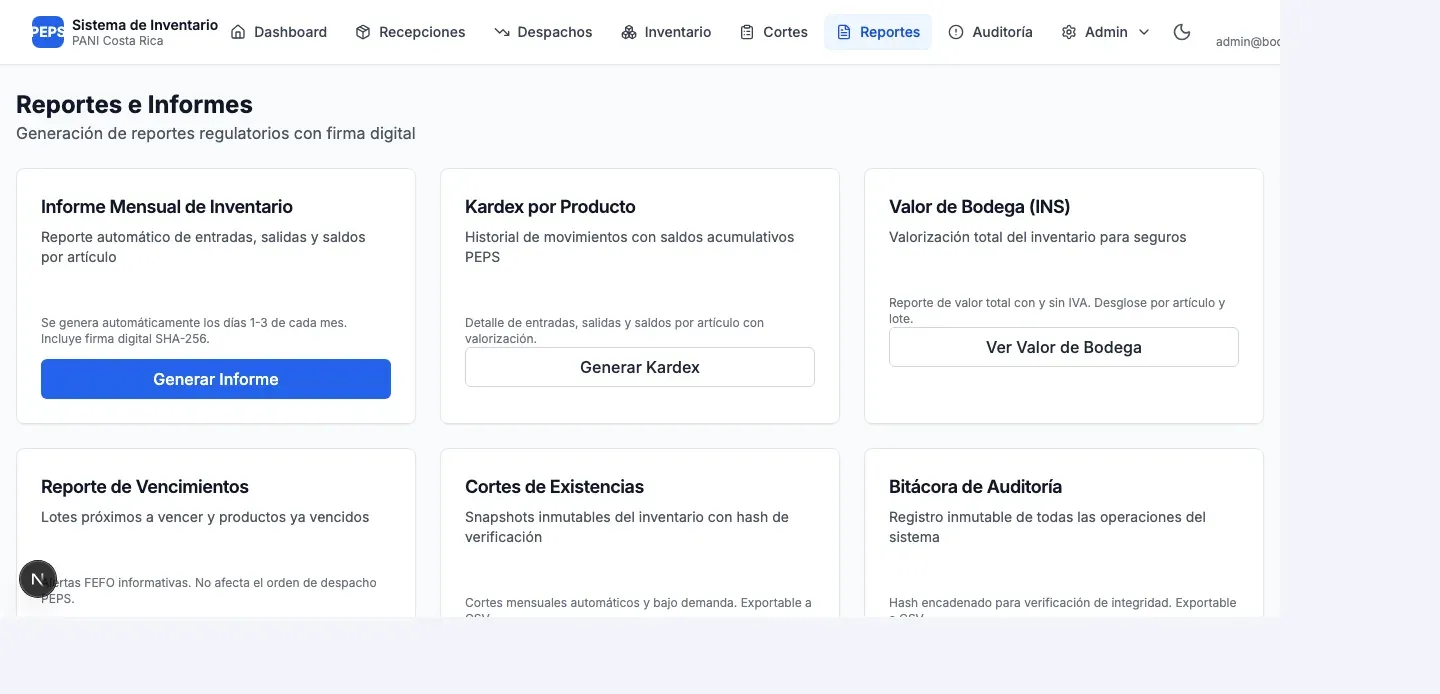Go to the Recepciones section
1440x694 pixels.
coord(411,32)
